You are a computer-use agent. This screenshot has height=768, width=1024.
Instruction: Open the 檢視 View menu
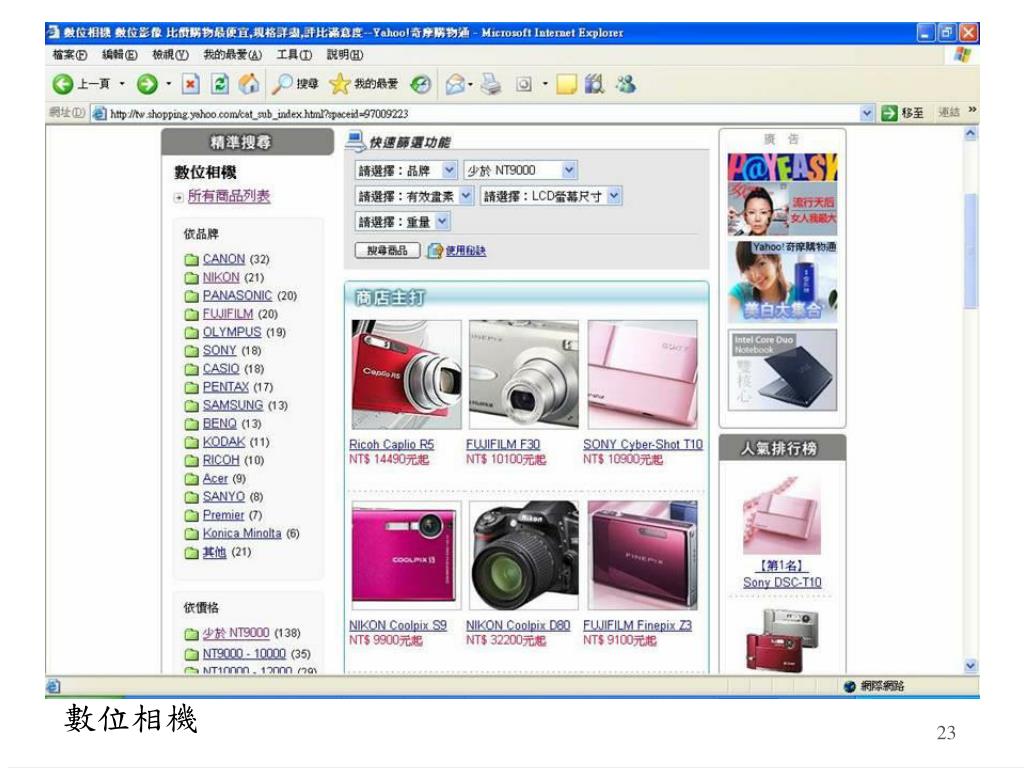(x=170, y=55)
